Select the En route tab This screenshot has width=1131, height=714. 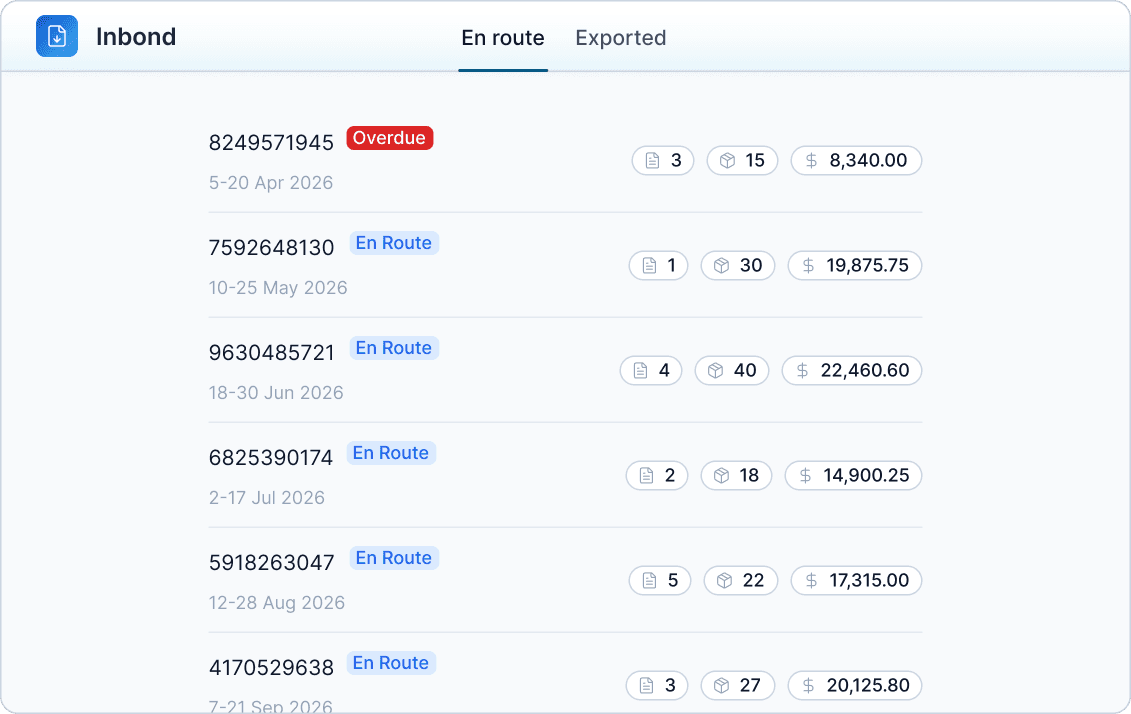click(502, 38)
